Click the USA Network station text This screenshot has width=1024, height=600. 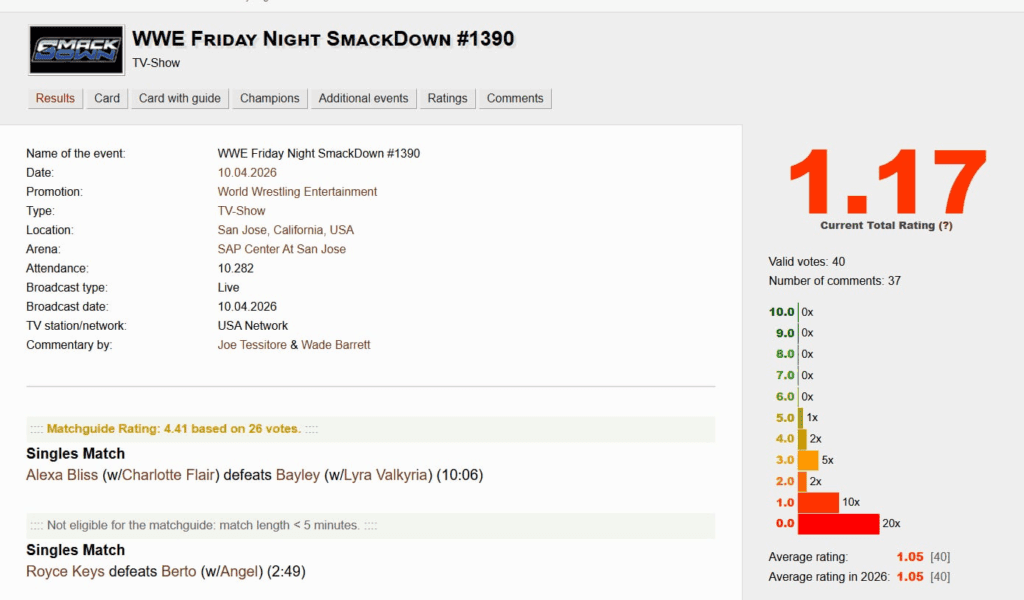(253, 326)
